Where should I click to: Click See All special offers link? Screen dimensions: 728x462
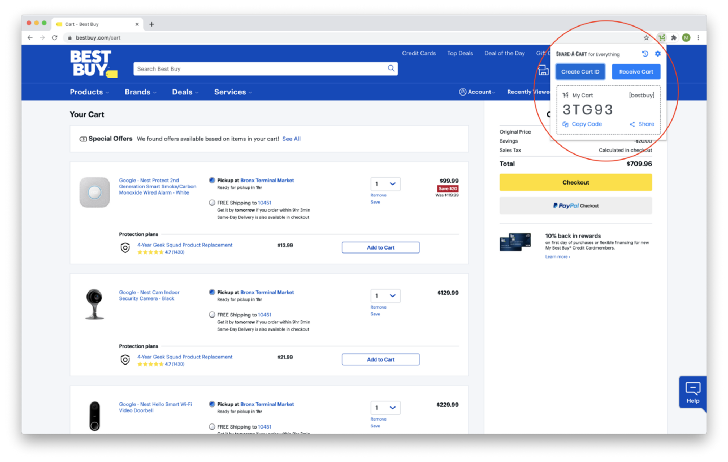pyautogui.click(x=292, y=139)
